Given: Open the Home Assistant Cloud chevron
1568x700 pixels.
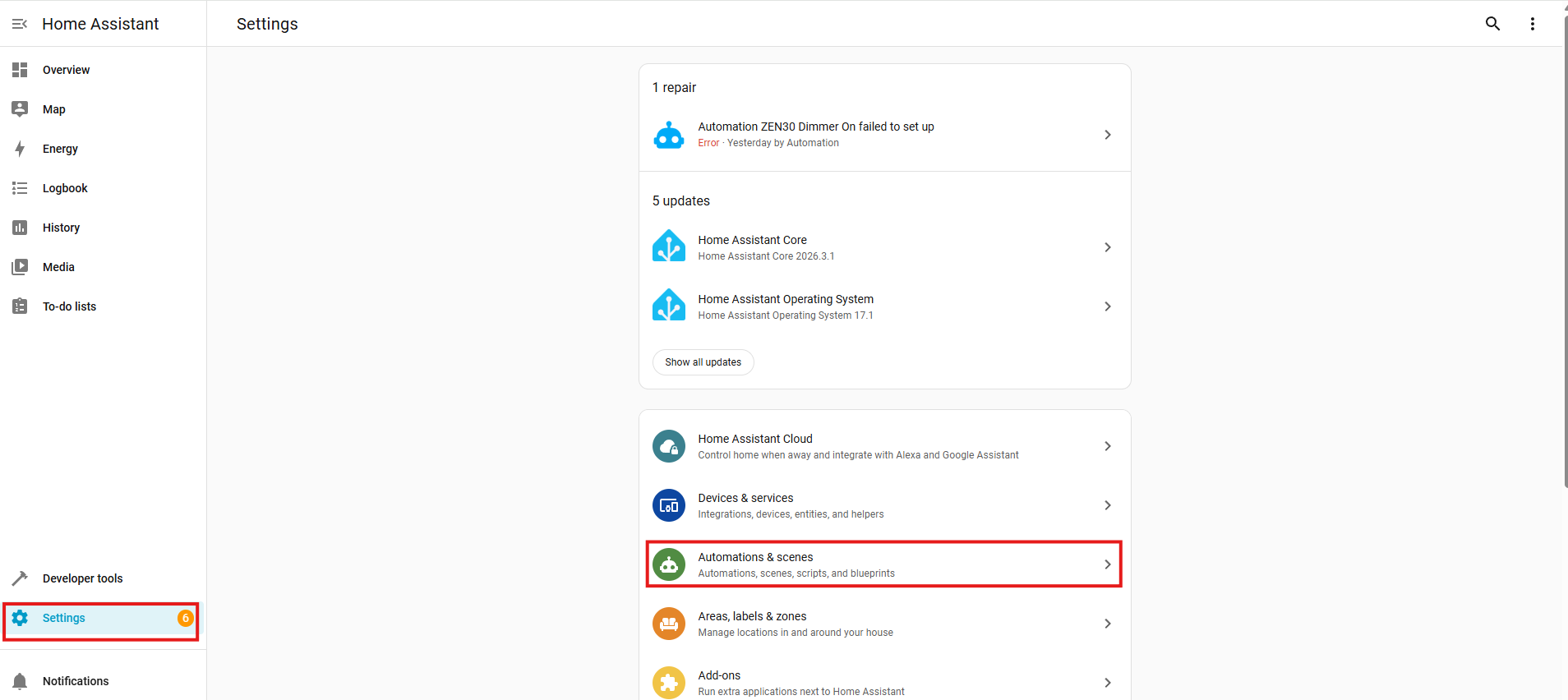Looking at the screenshot, I should tap(1108, 446).
